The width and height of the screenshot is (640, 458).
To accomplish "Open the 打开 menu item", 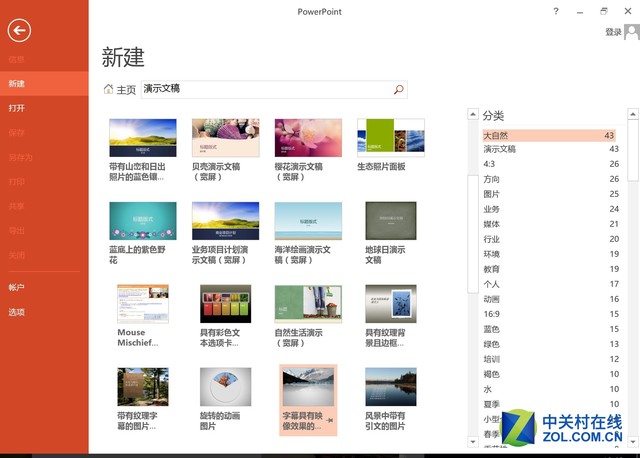I will tap(17, 108).
